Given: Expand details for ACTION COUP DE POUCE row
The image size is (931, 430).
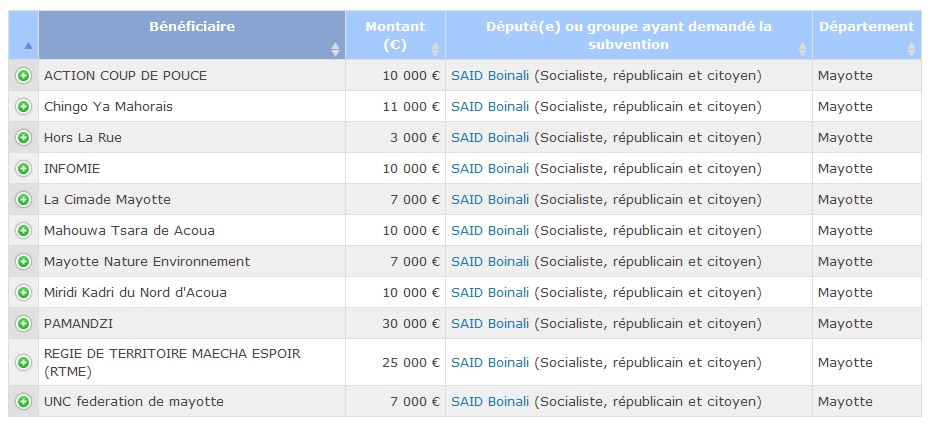Looking at the screenshot, I should click(23, 76).
